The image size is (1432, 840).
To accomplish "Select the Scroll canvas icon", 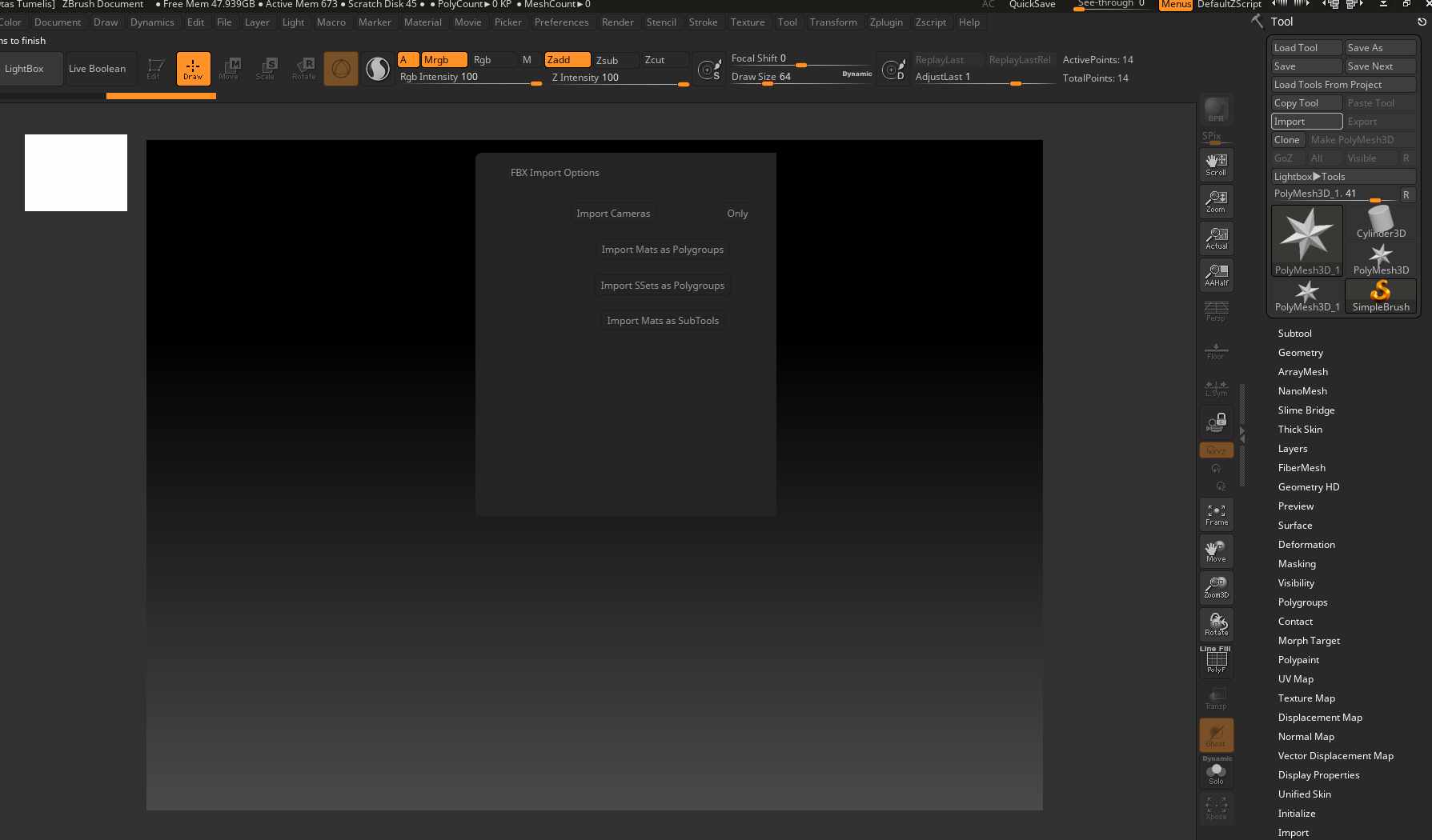I will click(x=1216, y=165).
